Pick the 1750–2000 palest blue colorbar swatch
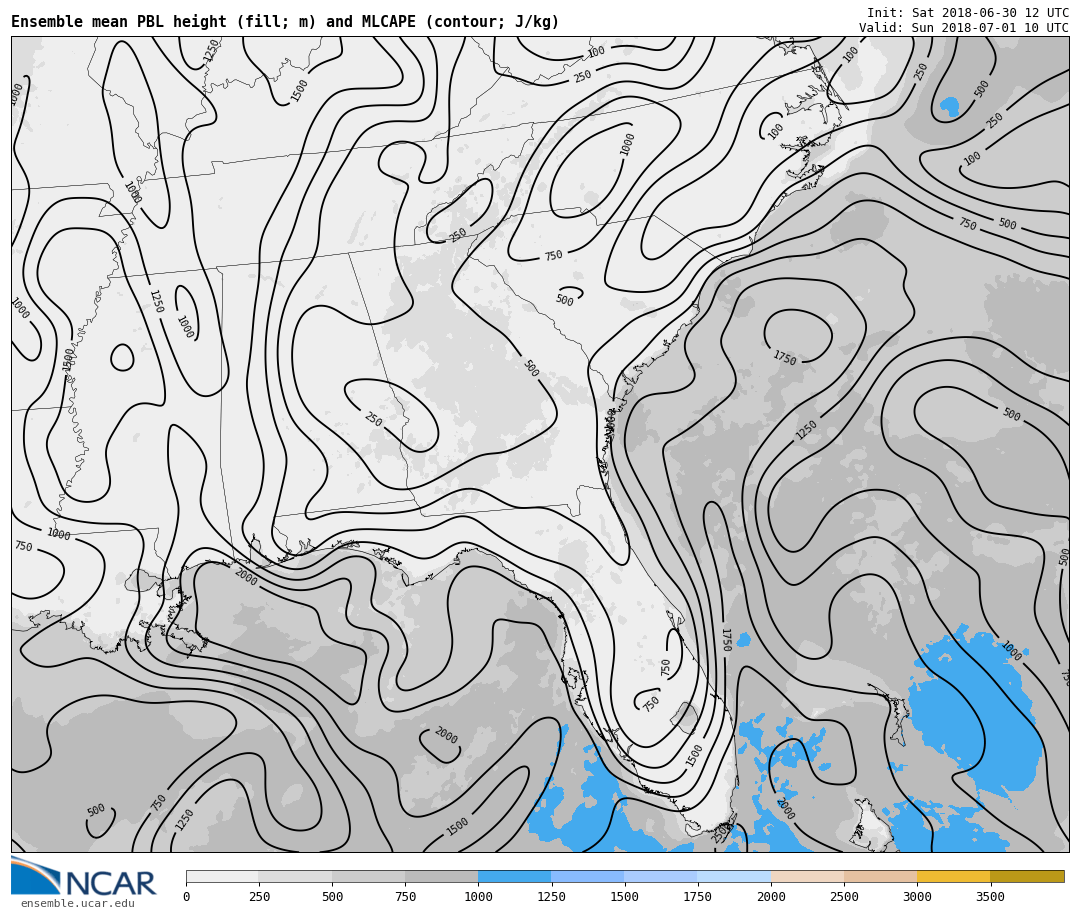Viewport: 1080px width, 915px height. (734, 876)
